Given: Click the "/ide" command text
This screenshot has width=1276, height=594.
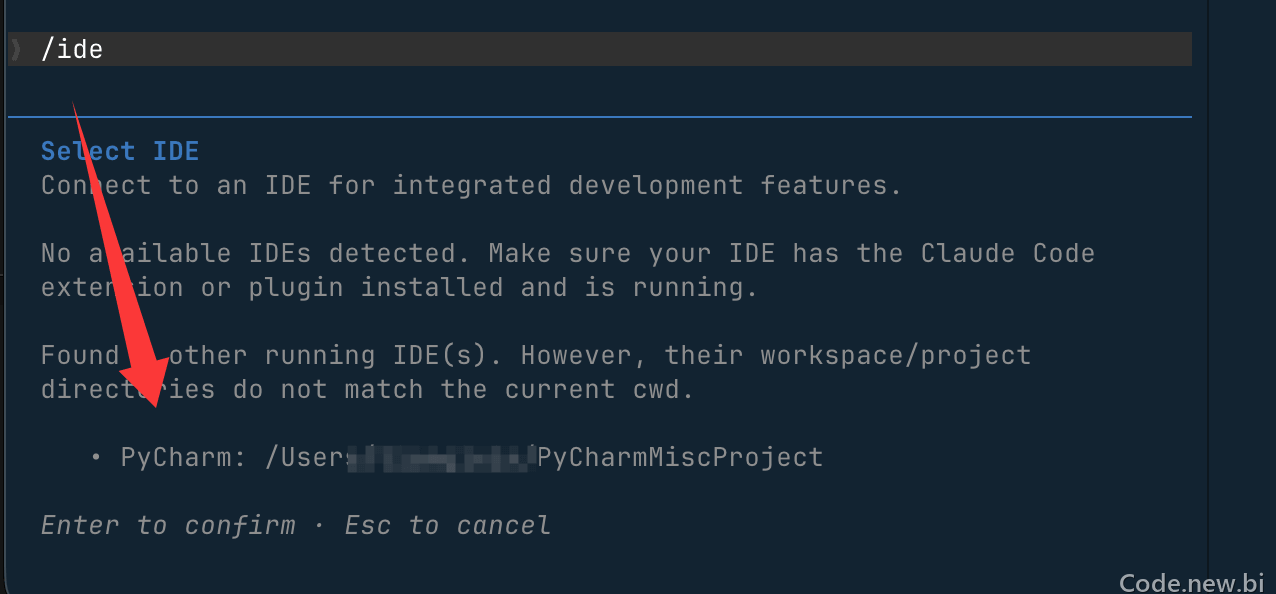Looking at the screenshot, I should tap(72, 49).
